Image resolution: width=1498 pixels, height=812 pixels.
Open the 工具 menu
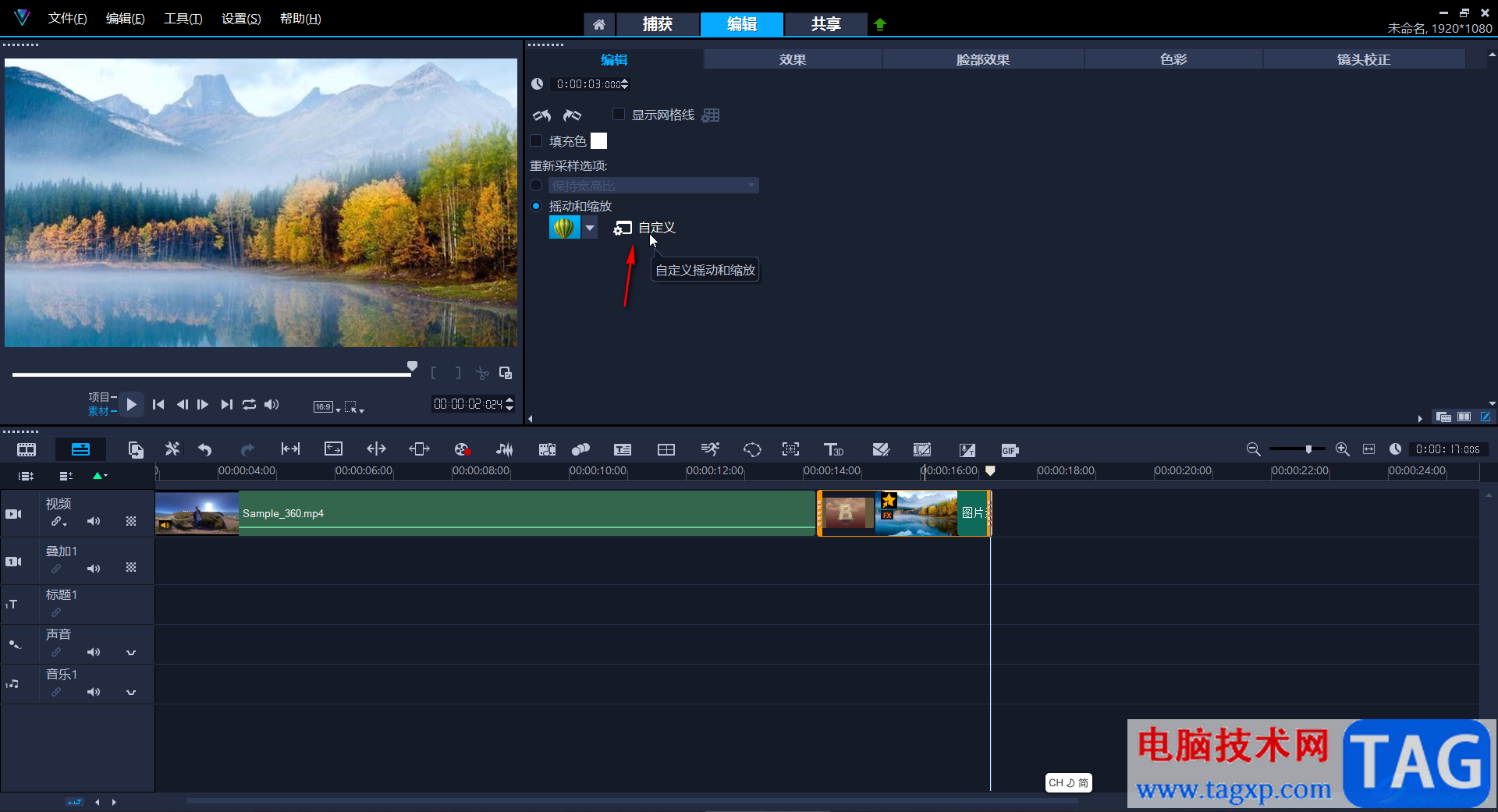[x=183, y=19]
